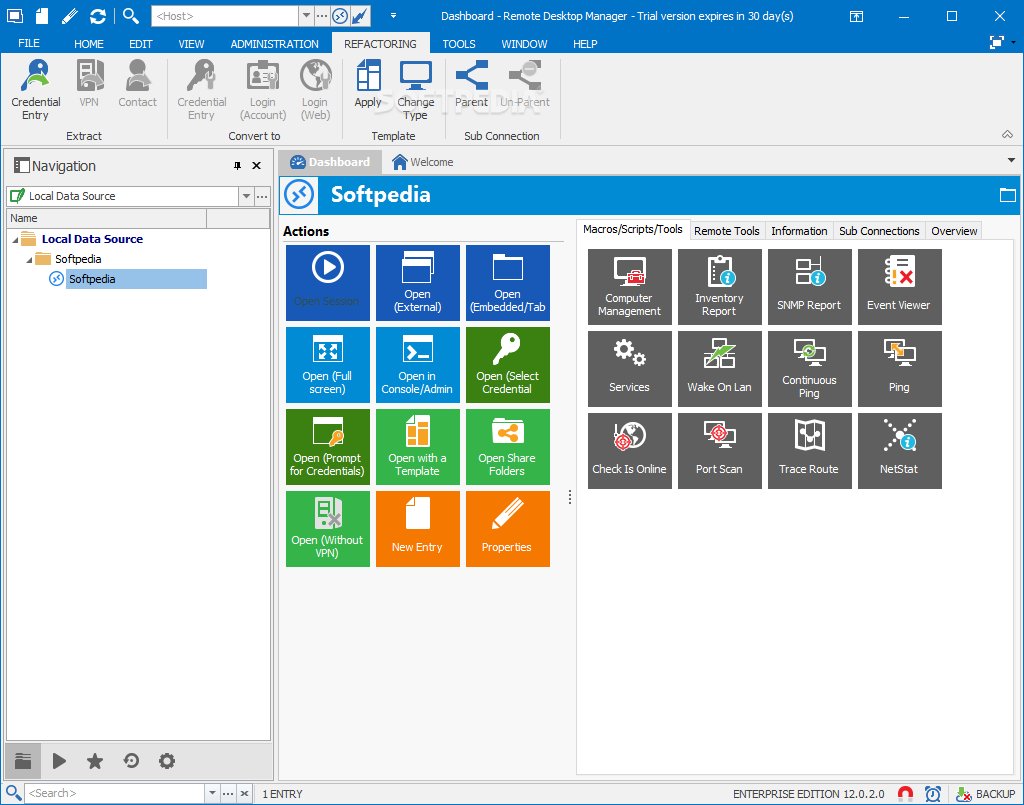
Task: Open the Computer Management tool
Action: click(x=630, y=287)
